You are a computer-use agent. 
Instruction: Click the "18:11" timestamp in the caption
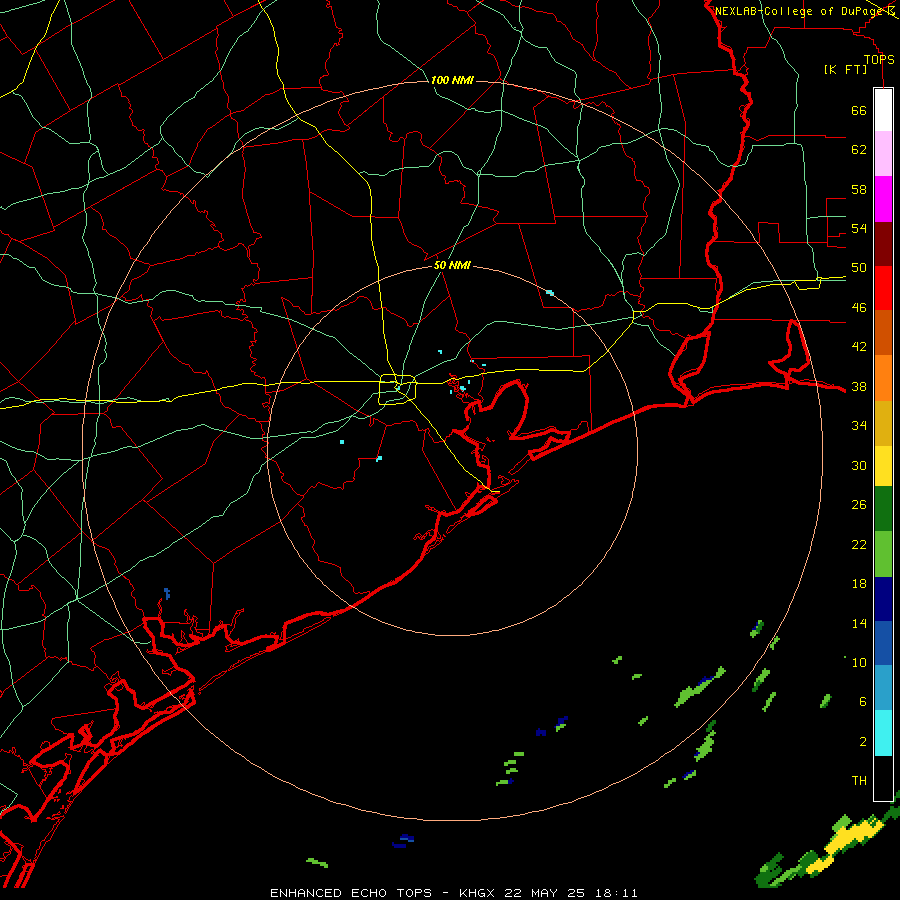616,893
